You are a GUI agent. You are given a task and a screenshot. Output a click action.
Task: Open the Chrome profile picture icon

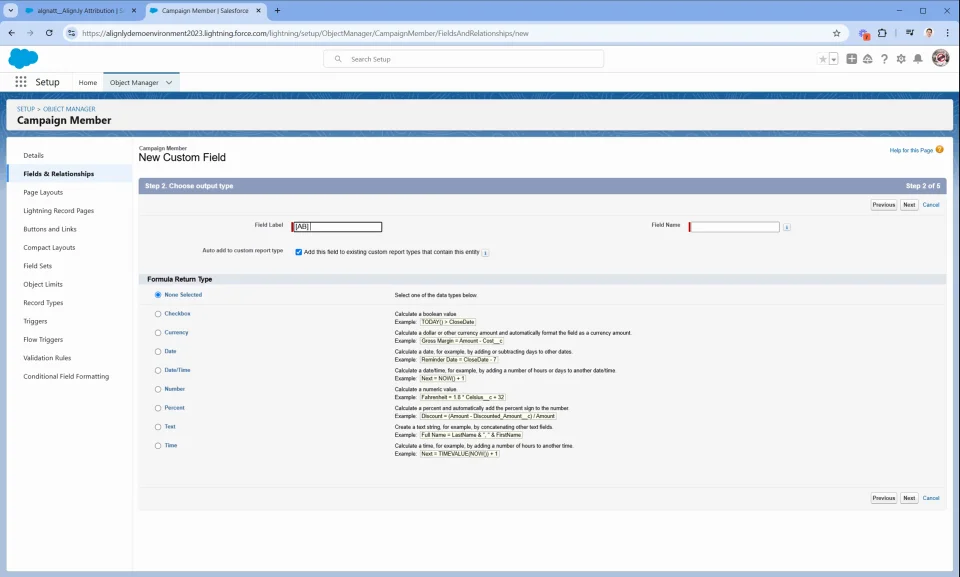[929, 33]
